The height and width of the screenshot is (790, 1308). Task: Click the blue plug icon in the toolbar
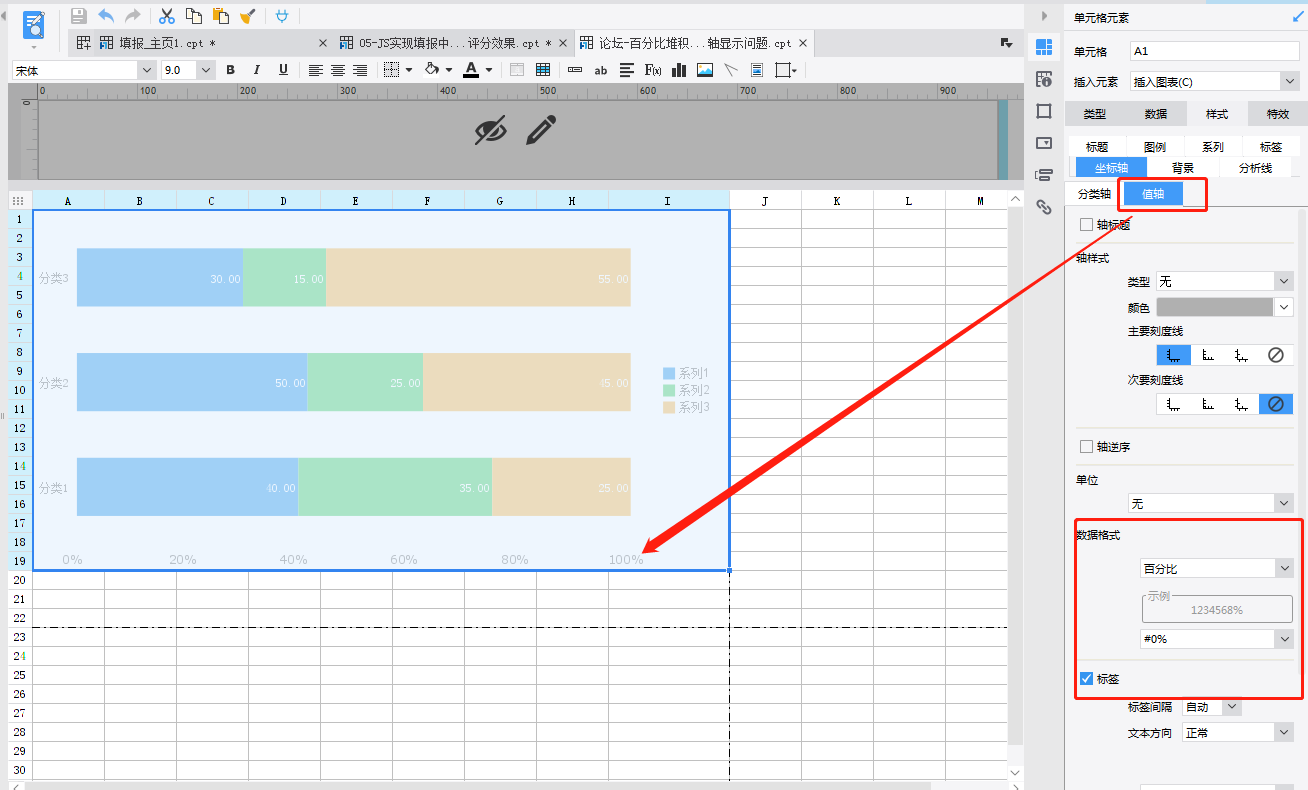pyautogui.click(x=283, y=16)
